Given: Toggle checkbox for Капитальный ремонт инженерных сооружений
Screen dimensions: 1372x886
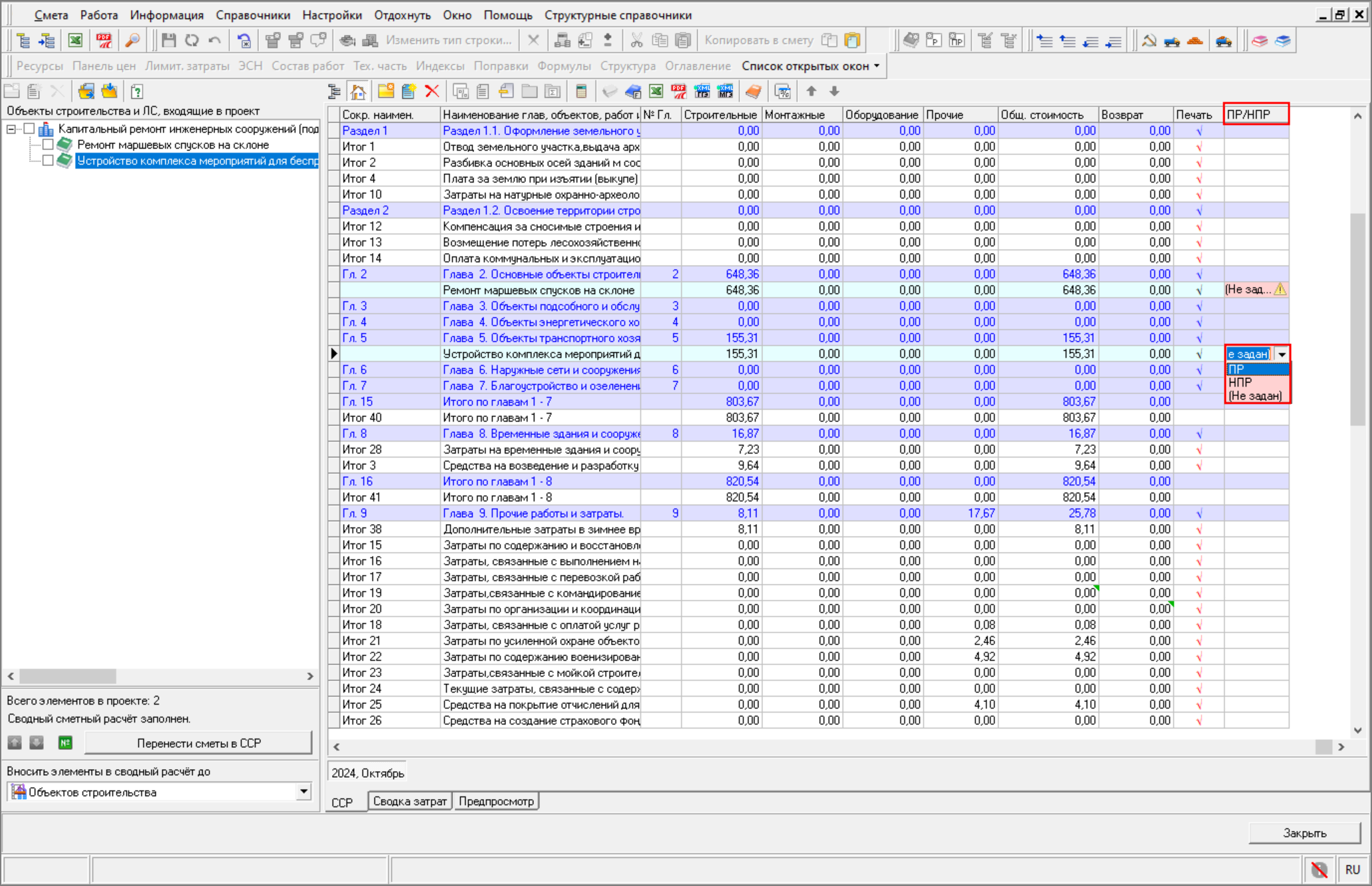Looking at the screenshot, I should [x=29, y=128].
